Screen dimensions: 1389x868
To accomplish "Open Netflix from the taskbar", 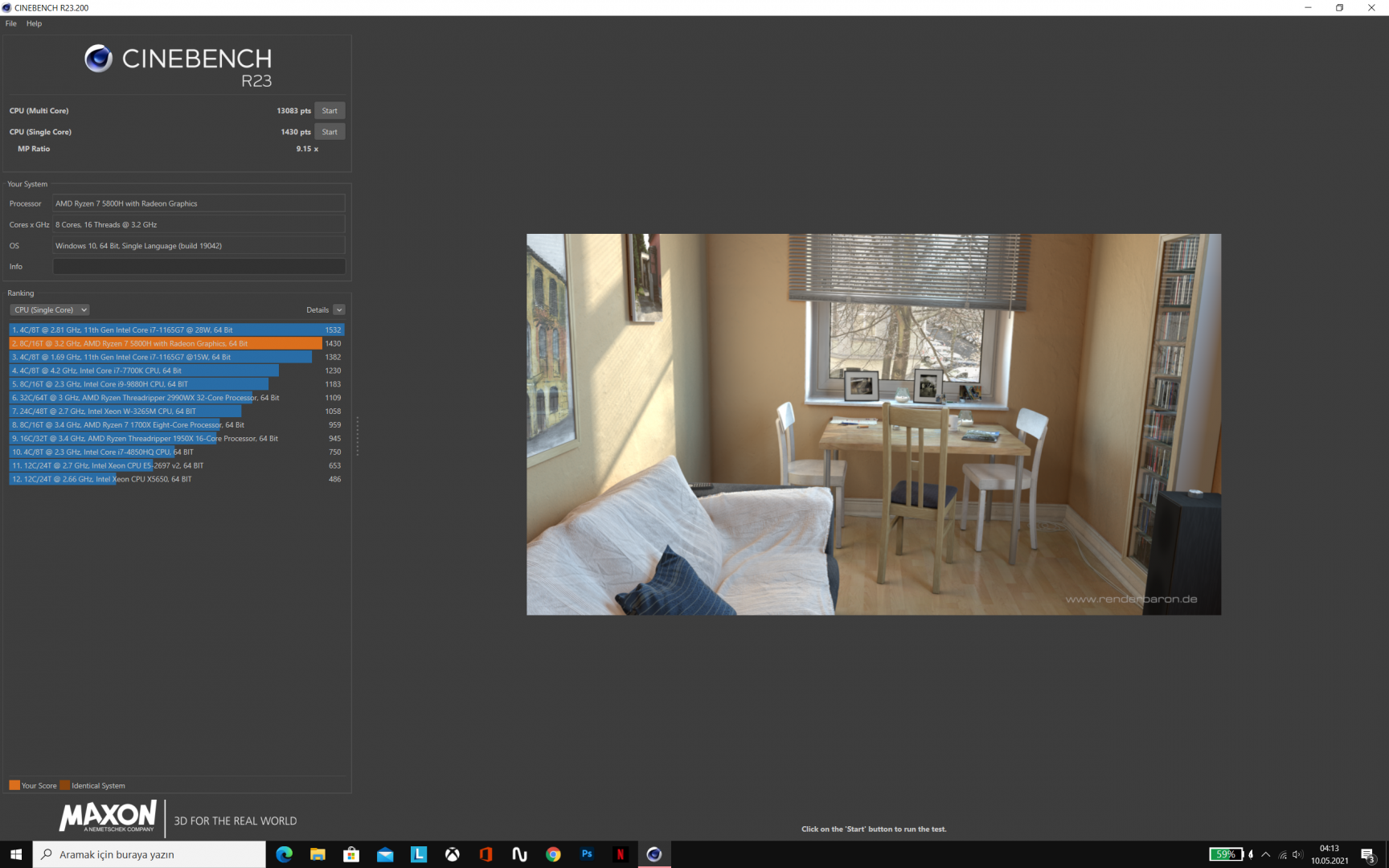I will coord(620,854).
